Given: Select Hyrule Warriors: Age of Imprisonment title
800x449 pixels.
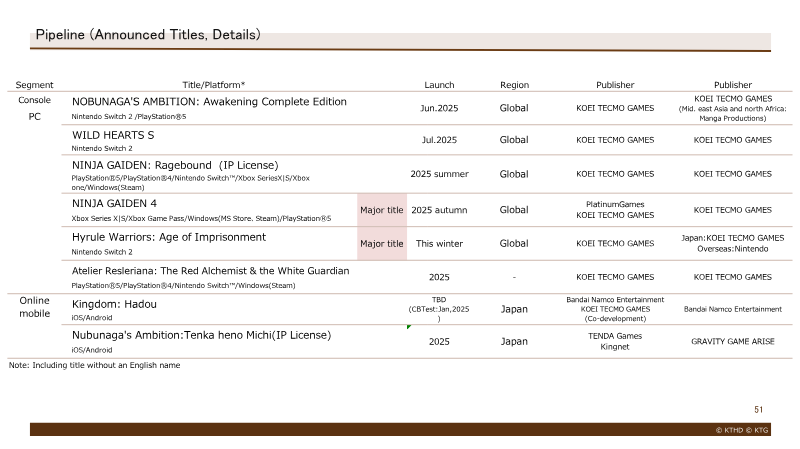Looking at the screenshot, I should [x=169, y=237].
